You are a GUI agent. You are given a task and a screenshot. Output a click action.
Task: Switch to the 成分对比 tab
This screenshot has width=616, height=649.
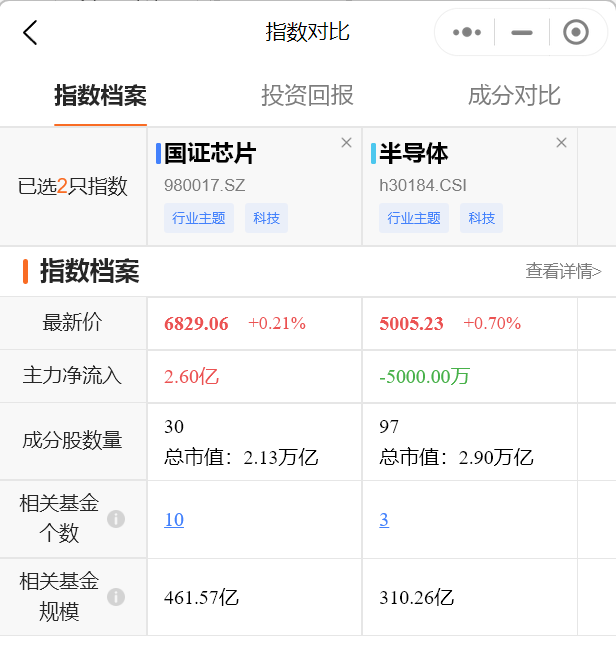point(514,96)
